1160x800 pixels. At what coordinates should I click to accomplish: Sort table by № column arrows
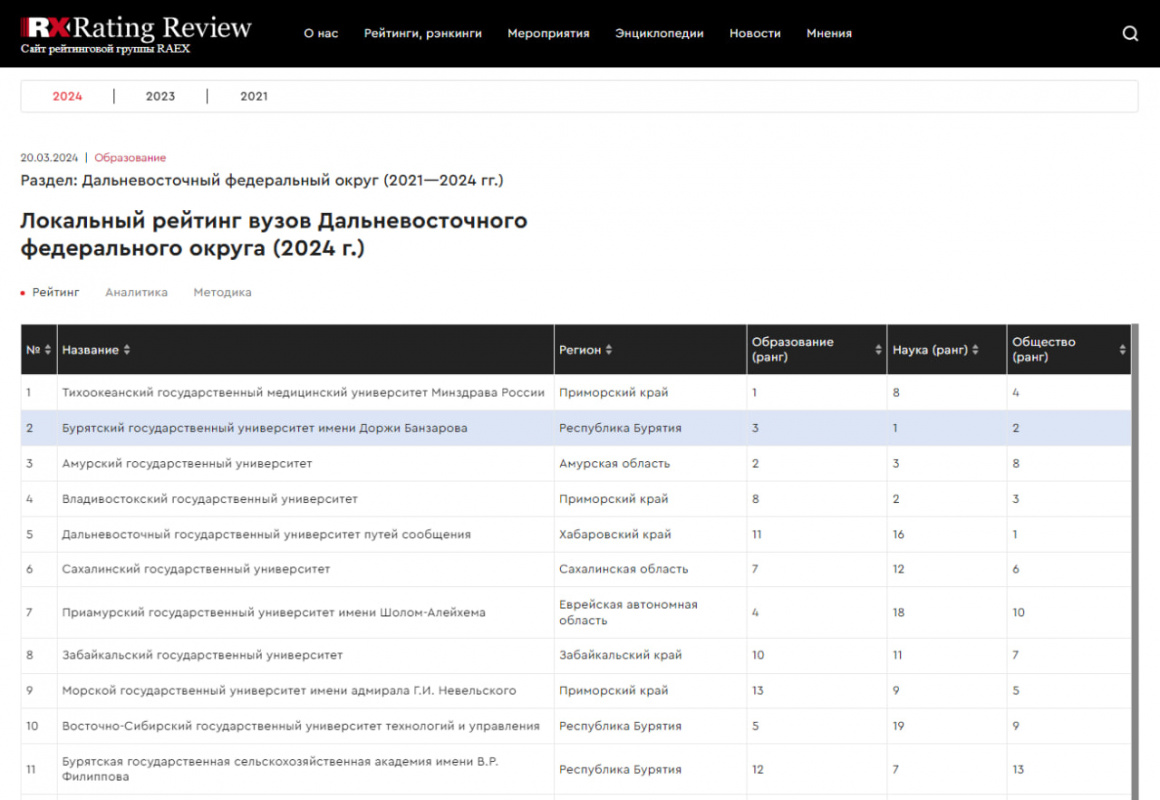coord(48,350)
